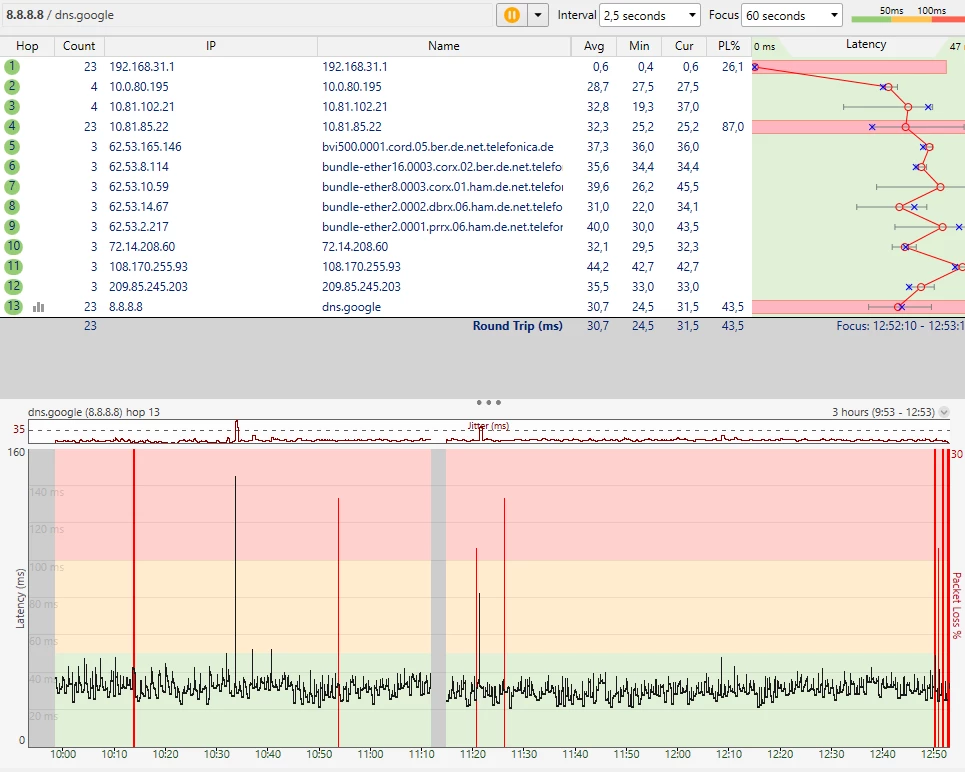The width and height of the screenshot is (965, 772).
Task: Pause tracing with the orange pause button
Action: 511,15
